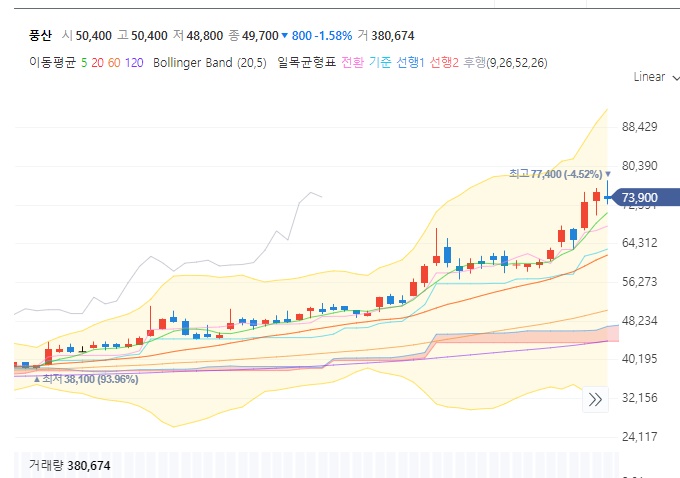Click the 48,234 price axis label

point(640,321)
